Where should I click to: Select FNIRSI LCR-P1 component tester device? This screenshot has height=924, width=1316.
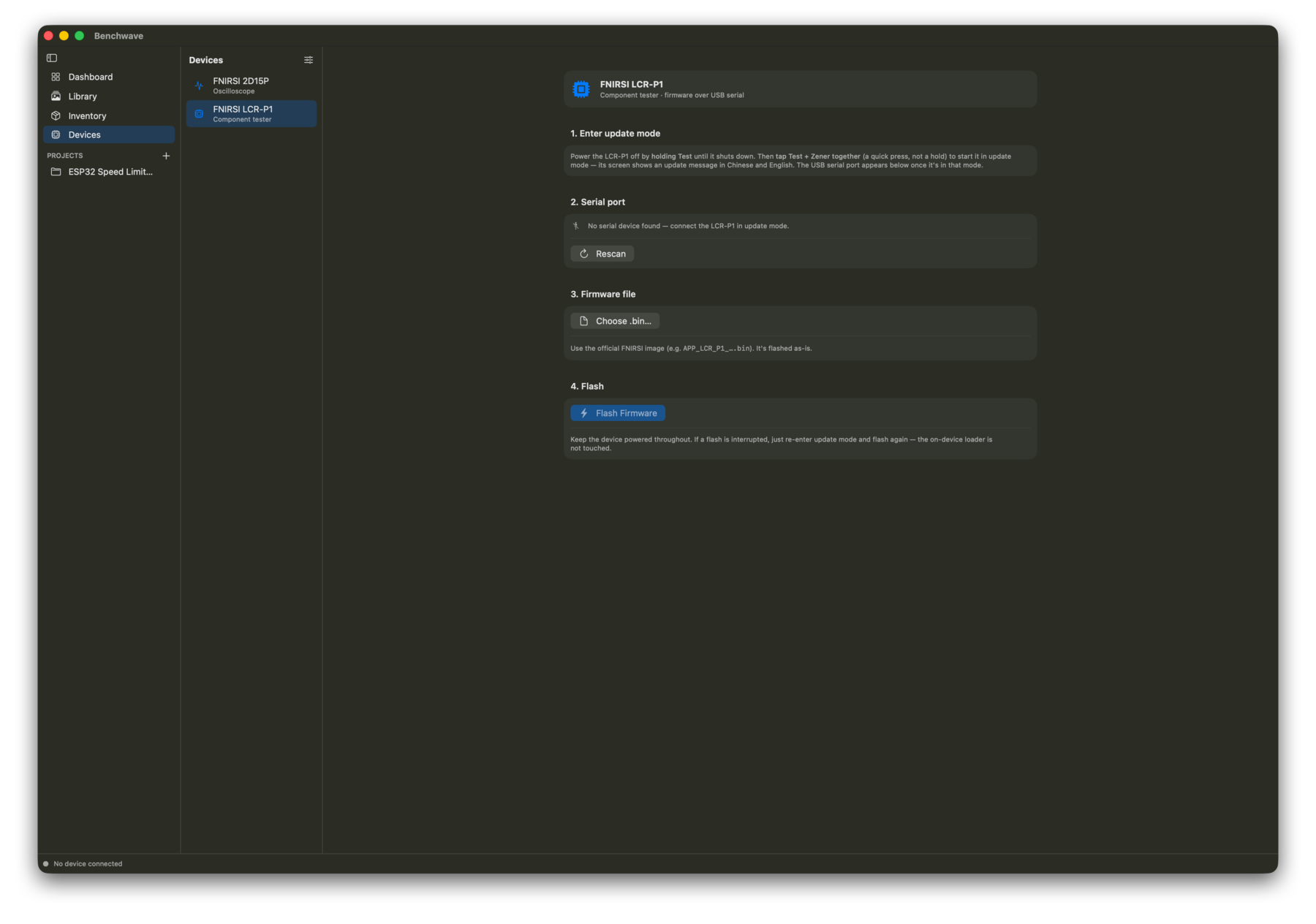click(x=252, y=113)
